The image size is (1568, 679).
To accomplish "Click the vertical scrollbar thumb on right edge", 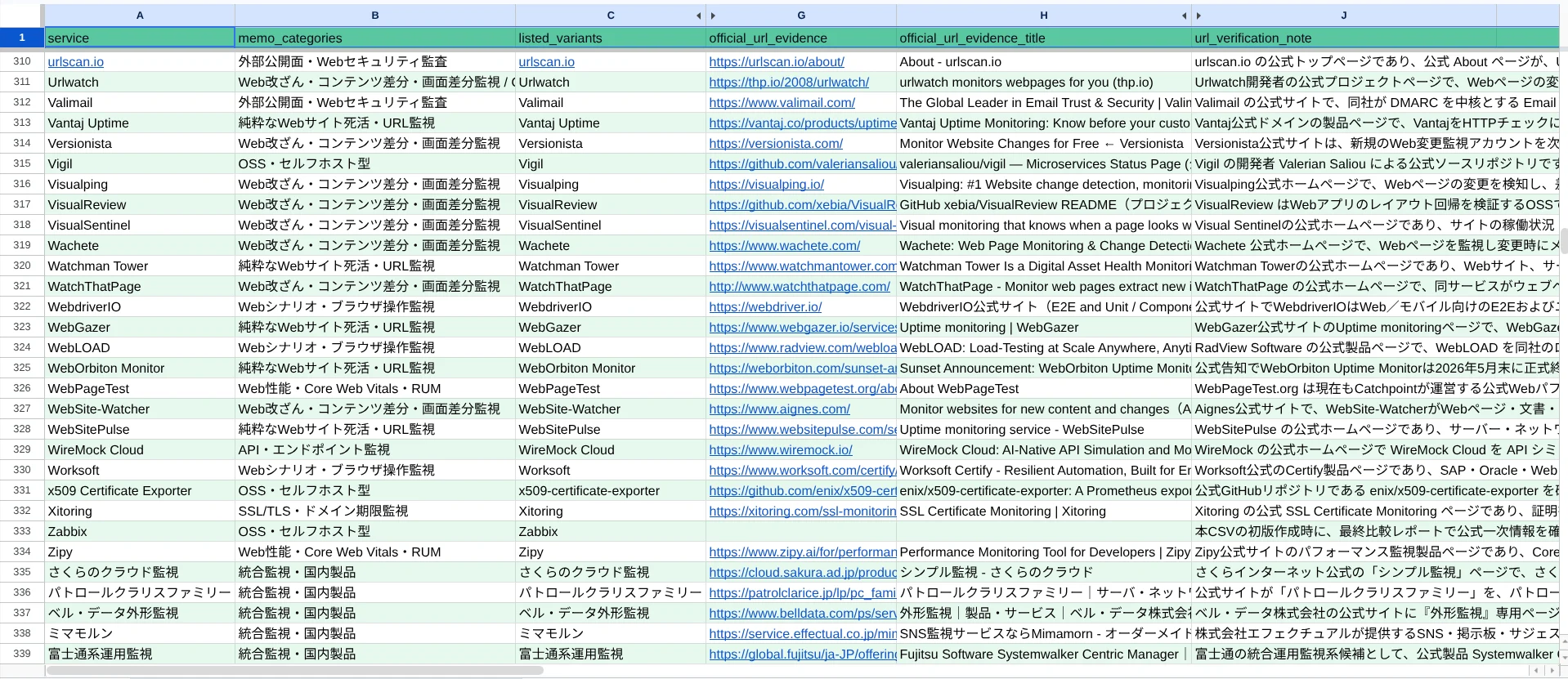I will click(x=1564, y=243).
